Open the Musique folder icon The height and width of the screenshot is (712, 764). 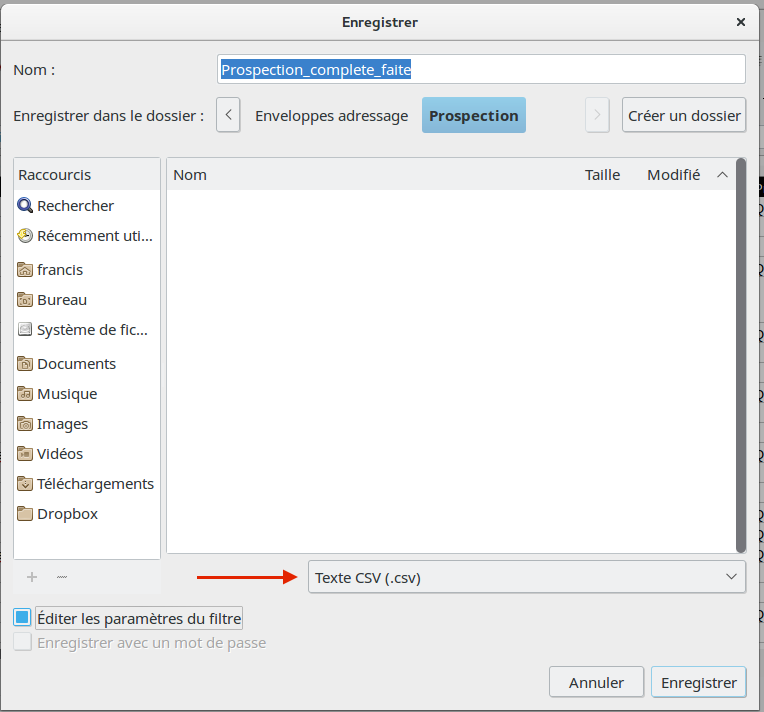pos(25,394)
